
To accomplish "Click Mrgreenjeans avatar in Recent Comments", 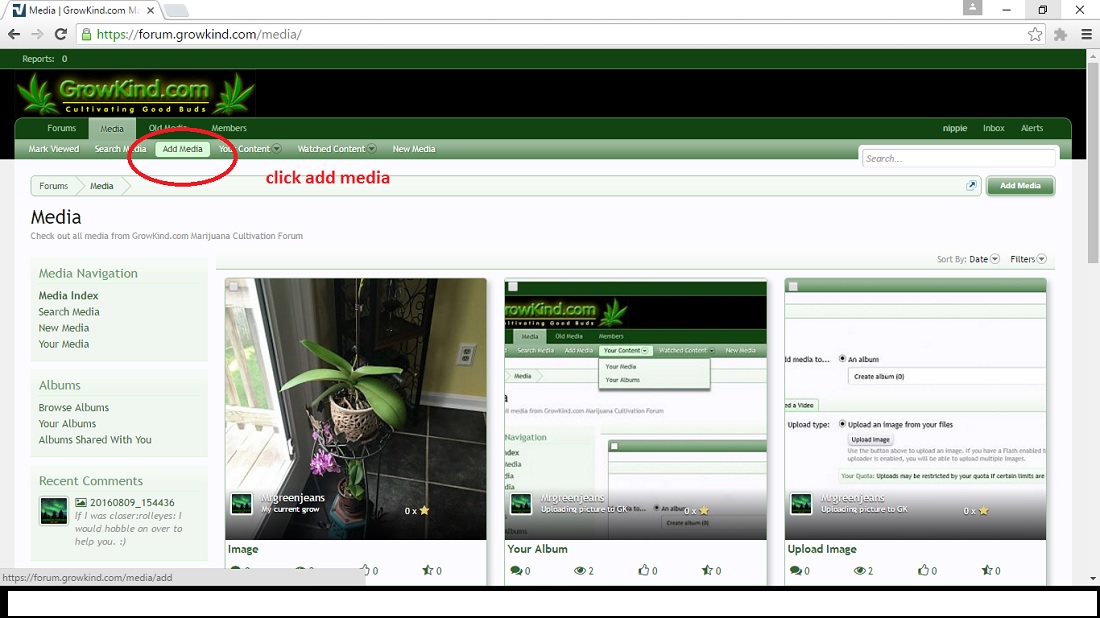I will (53, 511).
